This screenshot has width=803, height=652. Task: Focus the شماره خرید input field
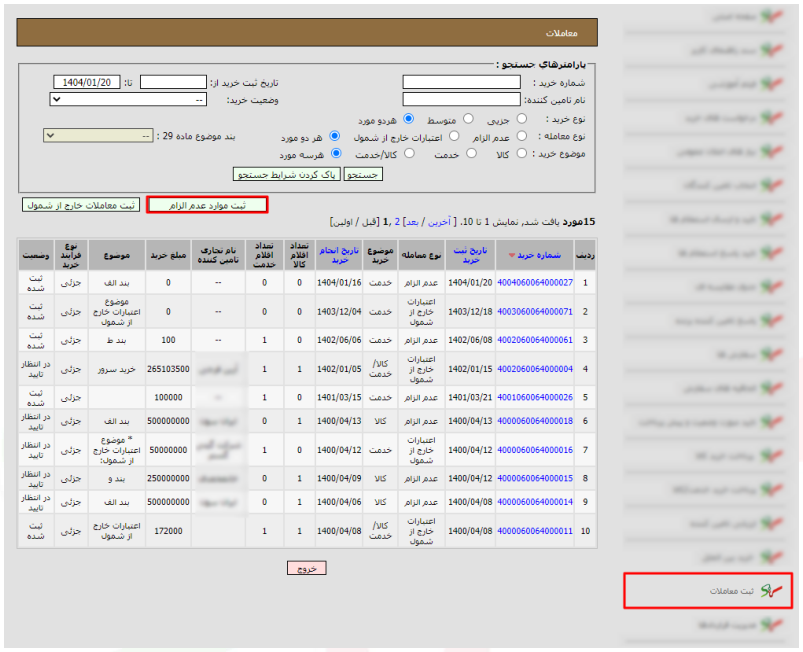click(x=461, y=82)
